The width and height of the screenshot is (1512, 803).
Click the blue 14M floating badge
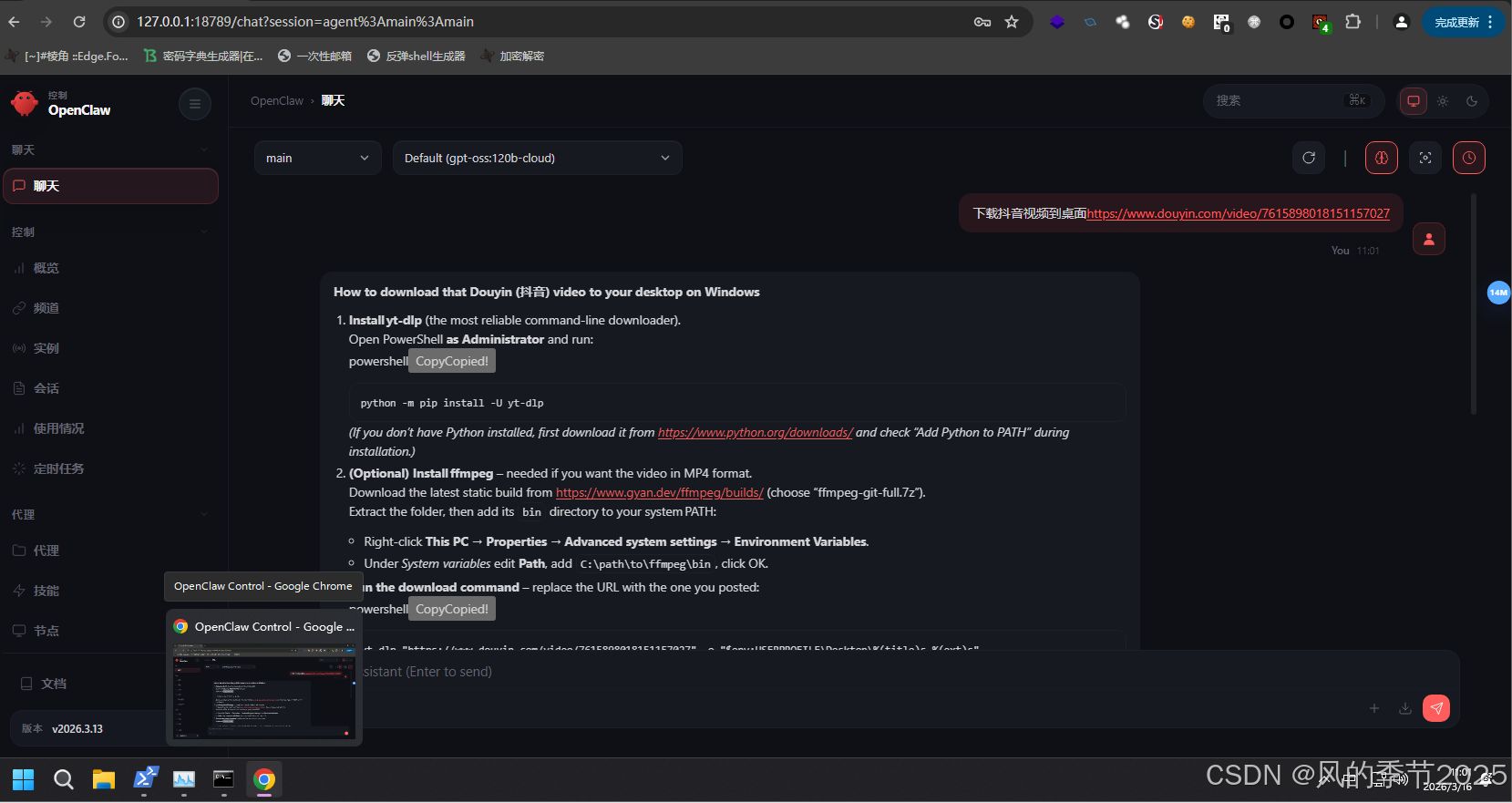pos(1498,293)
